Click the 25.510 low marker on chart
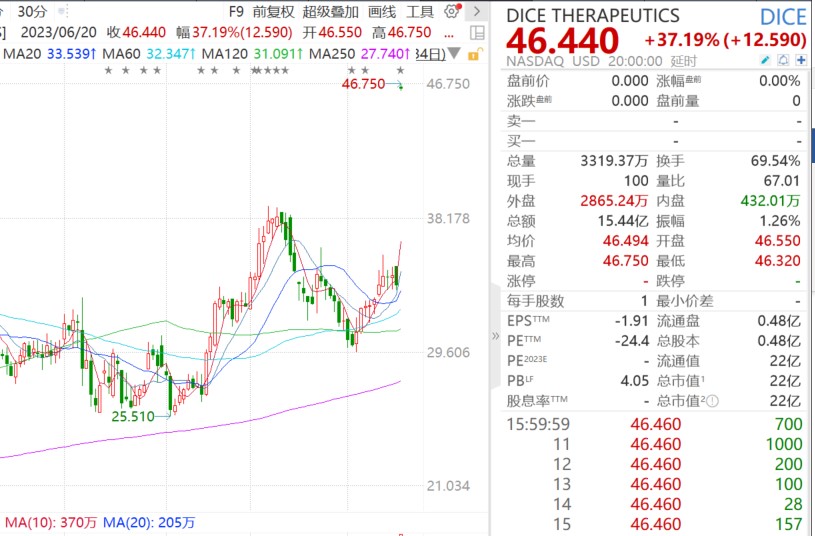The height and width of the screenshot is (536, 815). [133, 416]
